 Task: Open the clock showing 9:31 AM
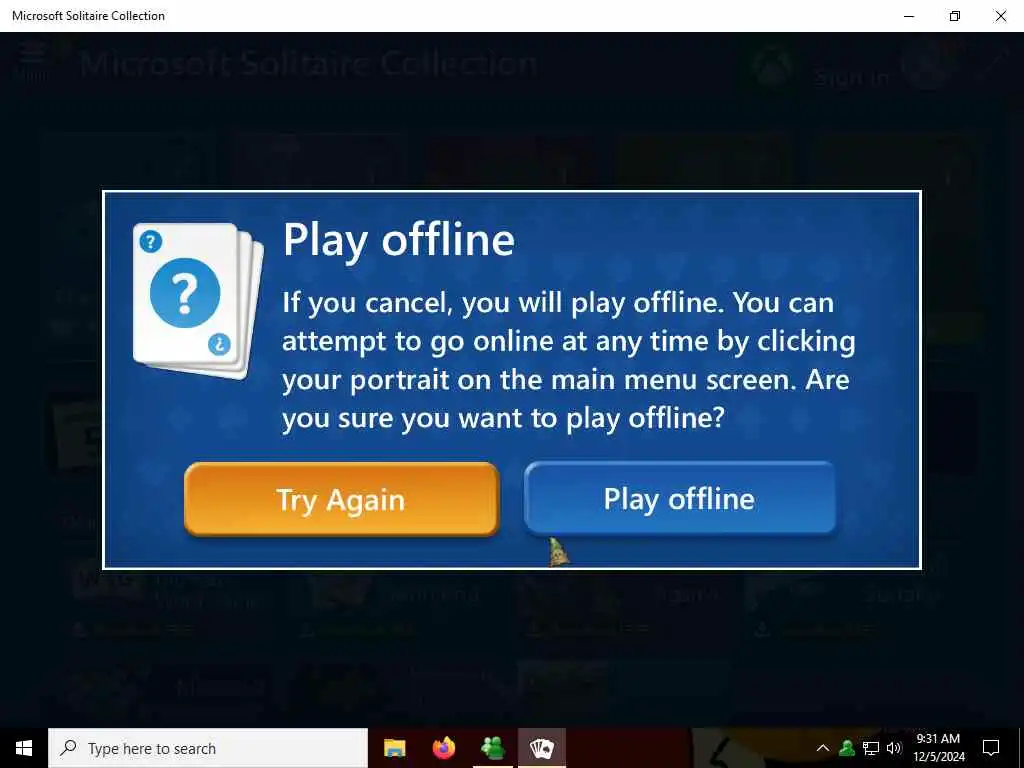(938, 748)
